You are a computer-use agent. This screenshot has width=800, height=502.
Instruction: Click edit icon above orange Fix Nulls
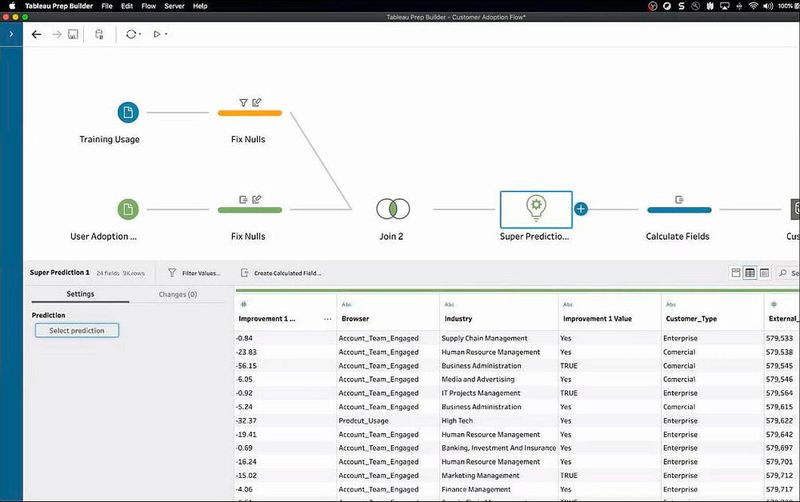pyautogui.click(x=257, y=103)
